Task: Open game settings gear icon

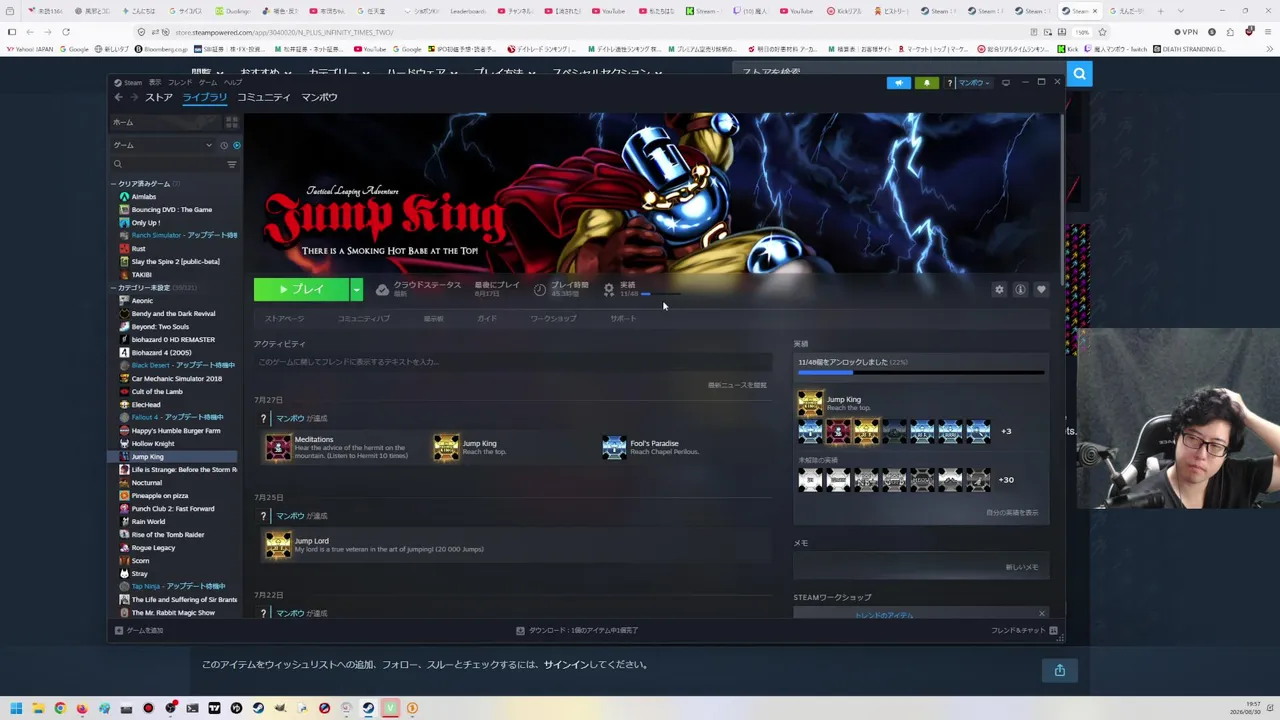Action: (999, 290)
